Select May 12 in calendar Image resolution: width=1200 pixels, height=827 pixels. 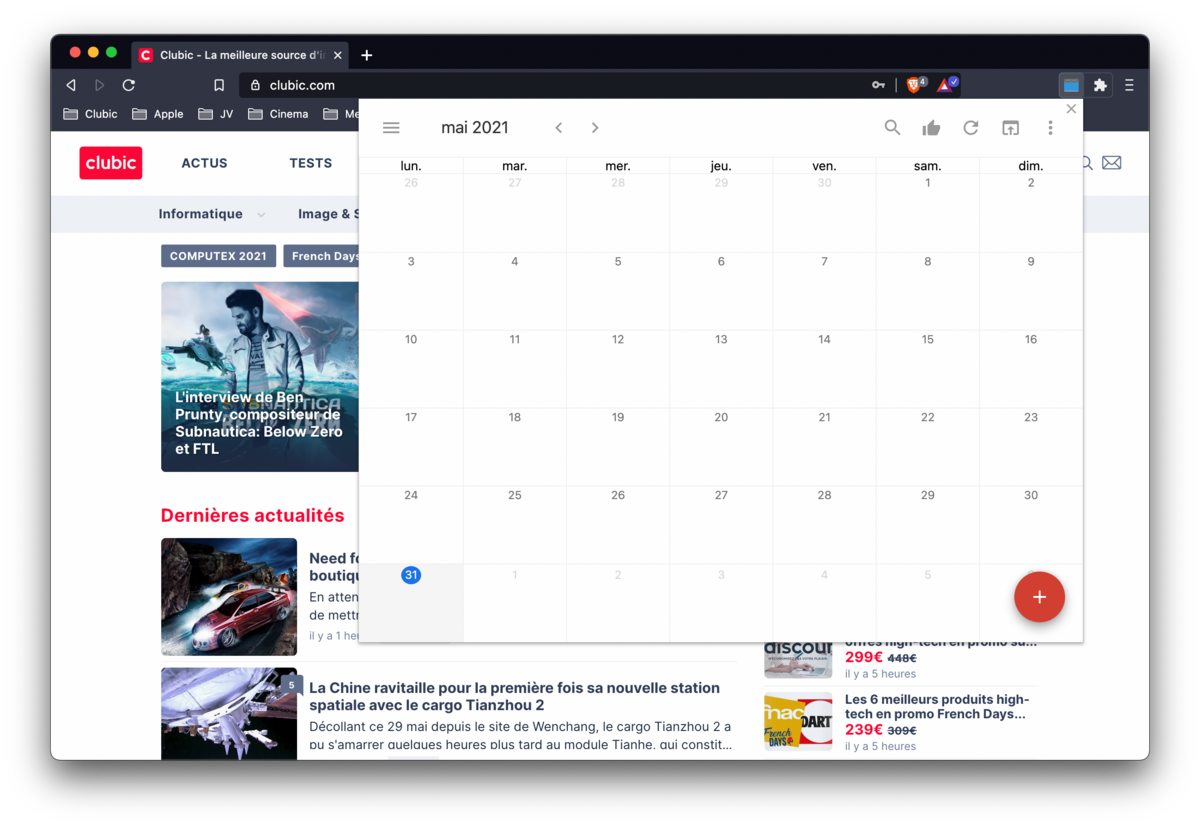click(618, 340)
